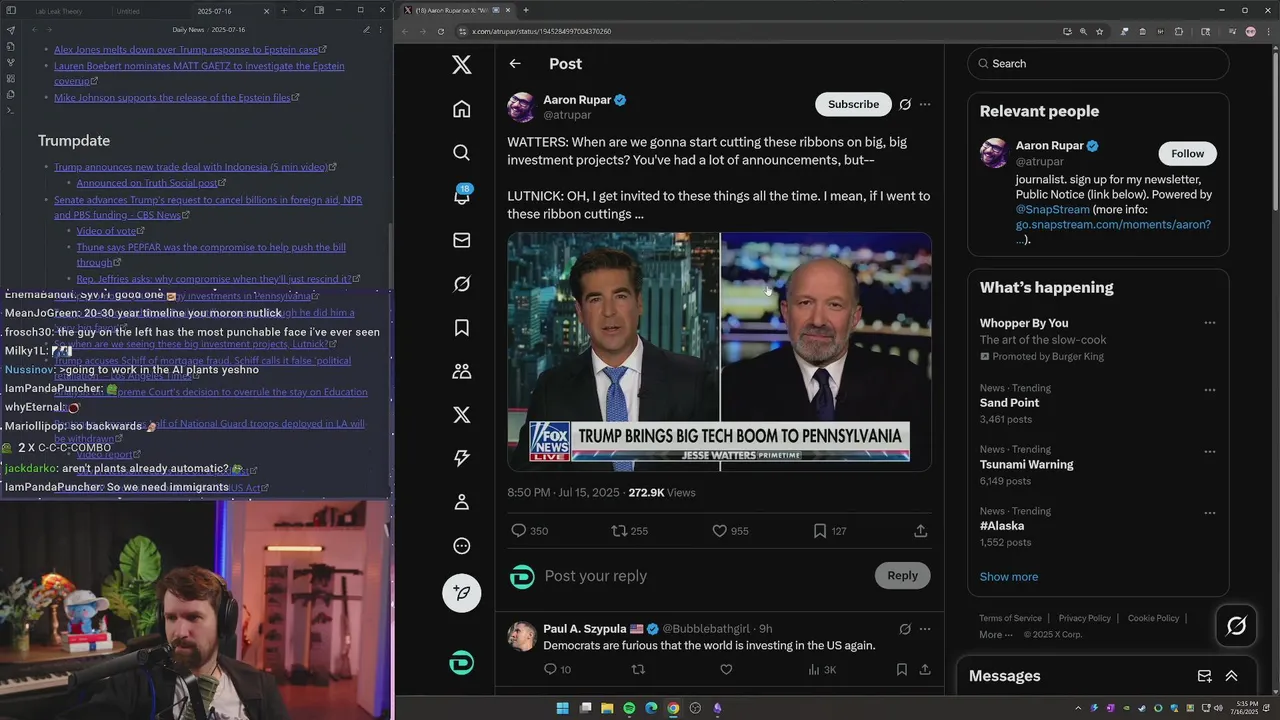
Task: Go back with Post arrow
Action: tap(515, 64)
